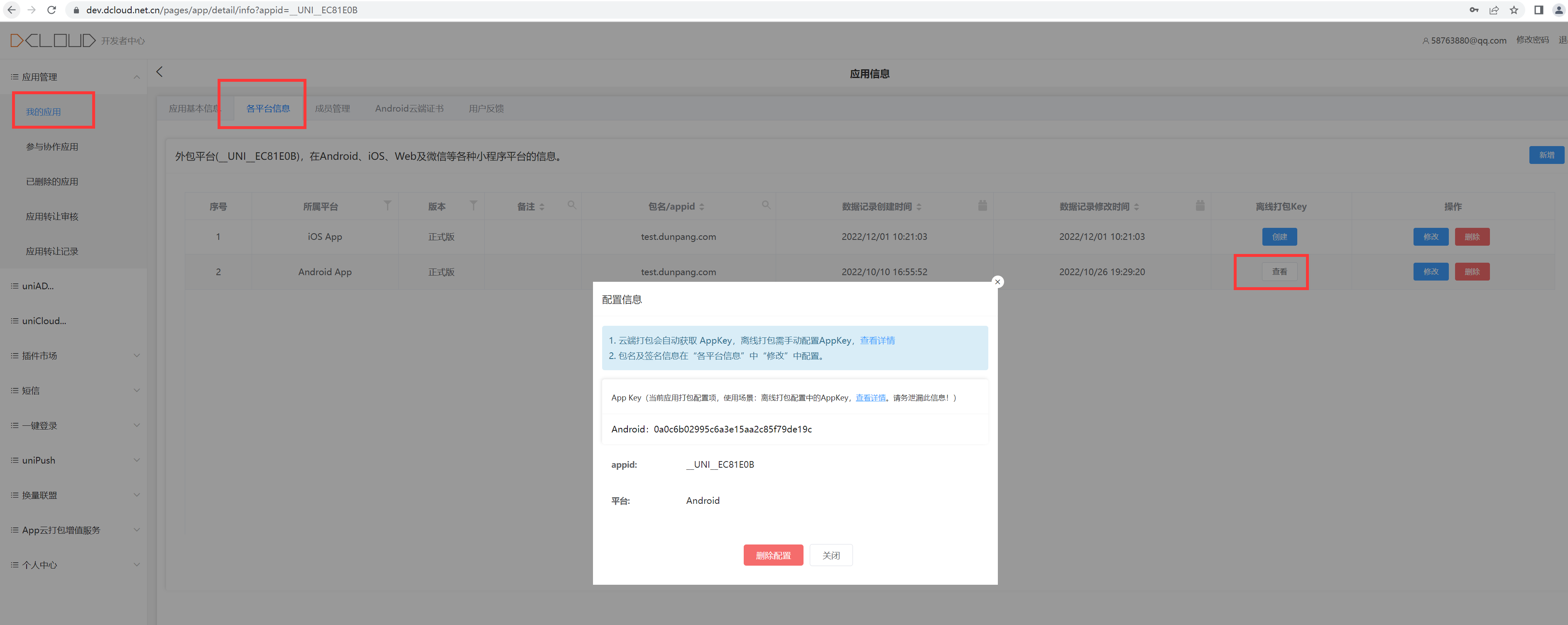Switch to the Android云端证书 tab
1568x625 pixels.
coord(409,108)
